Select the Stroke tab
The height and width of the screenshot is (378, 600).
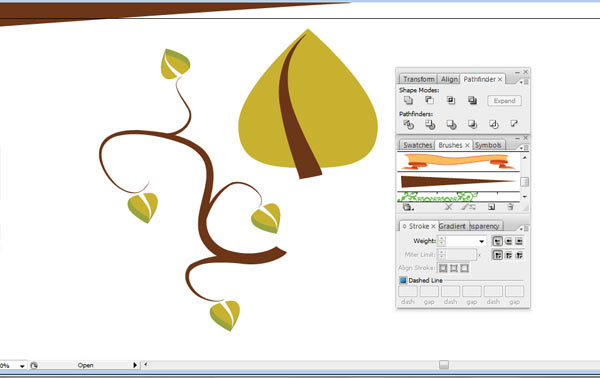(419, 226)
